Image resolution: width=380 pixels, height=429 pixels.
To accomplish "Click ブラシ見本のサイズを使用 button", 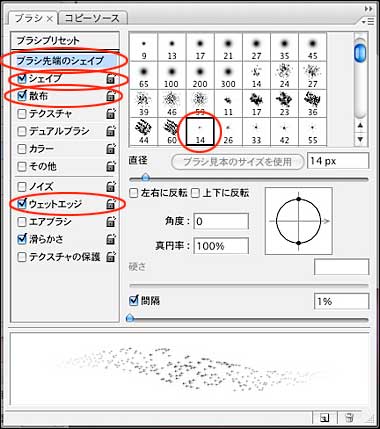I will pos(237,162).
